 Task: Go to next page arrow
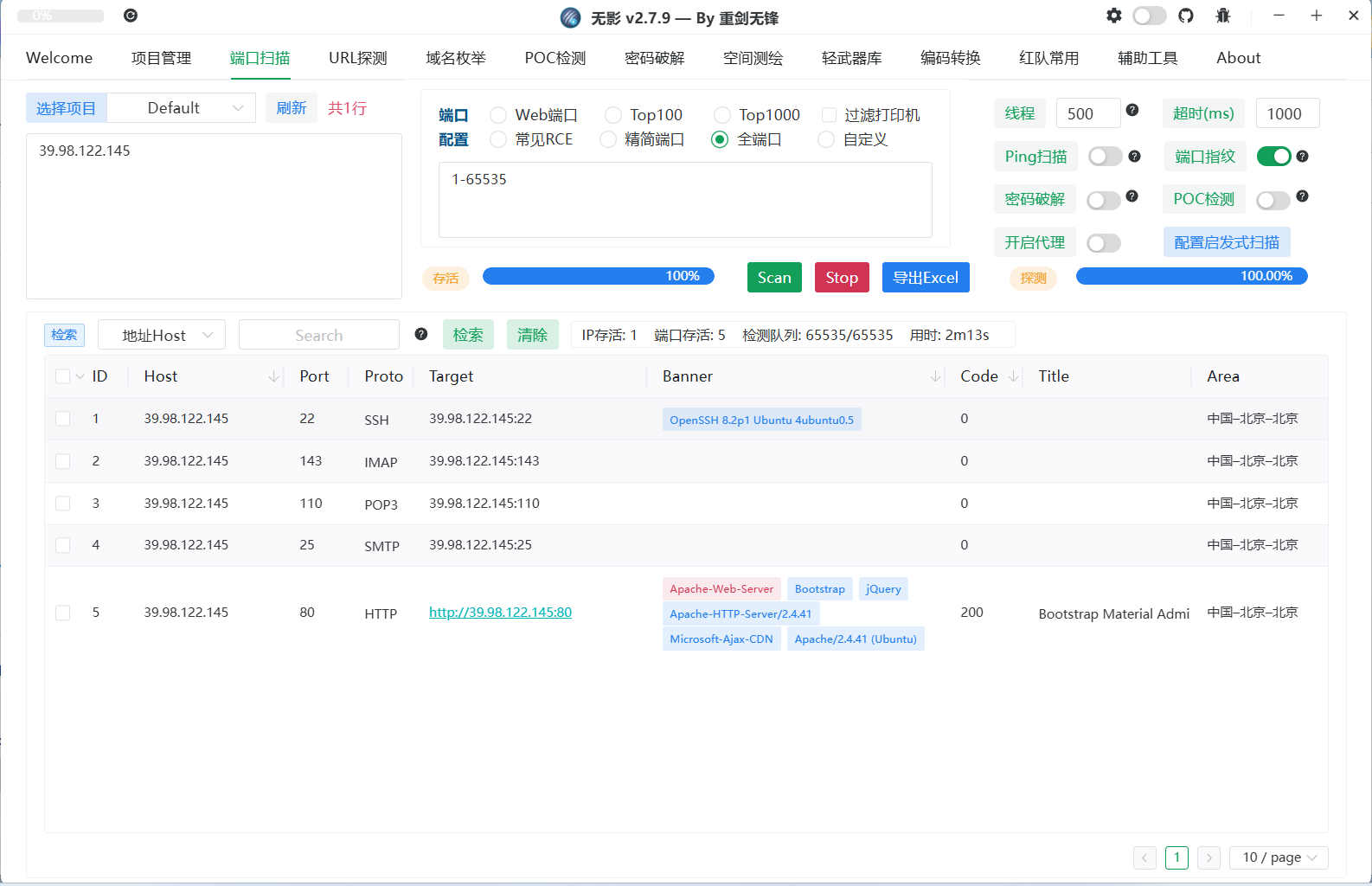click(1209, 857)
